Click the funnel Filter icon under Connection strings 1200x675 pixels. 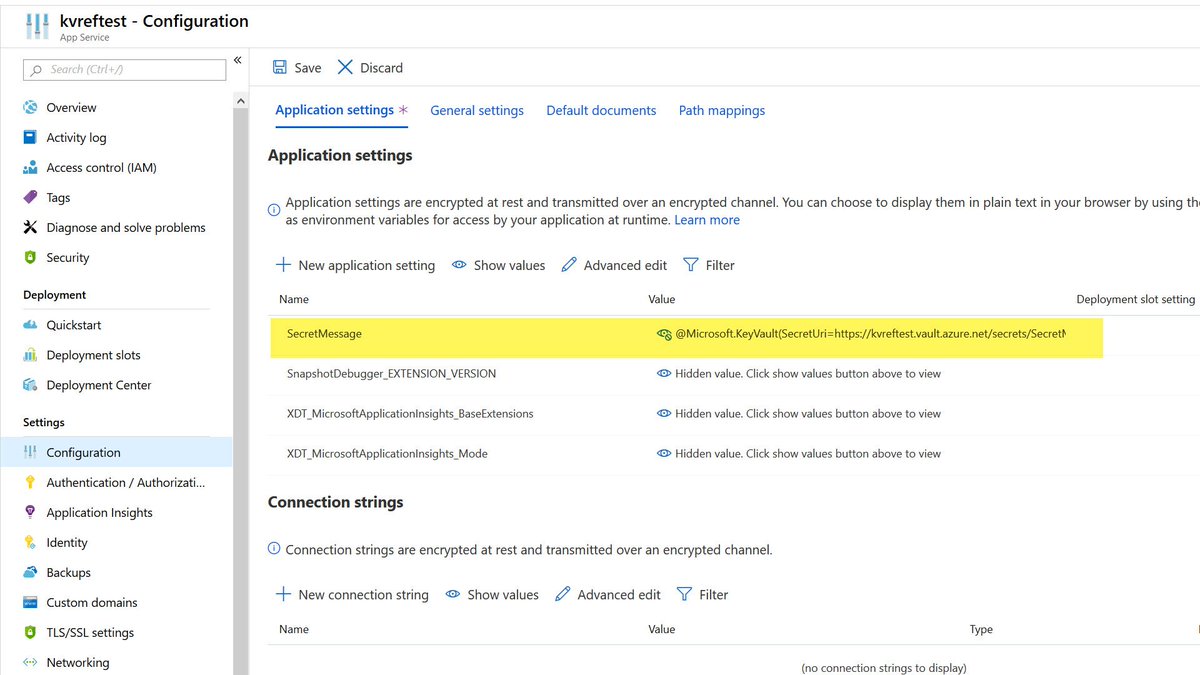(685, 594)
